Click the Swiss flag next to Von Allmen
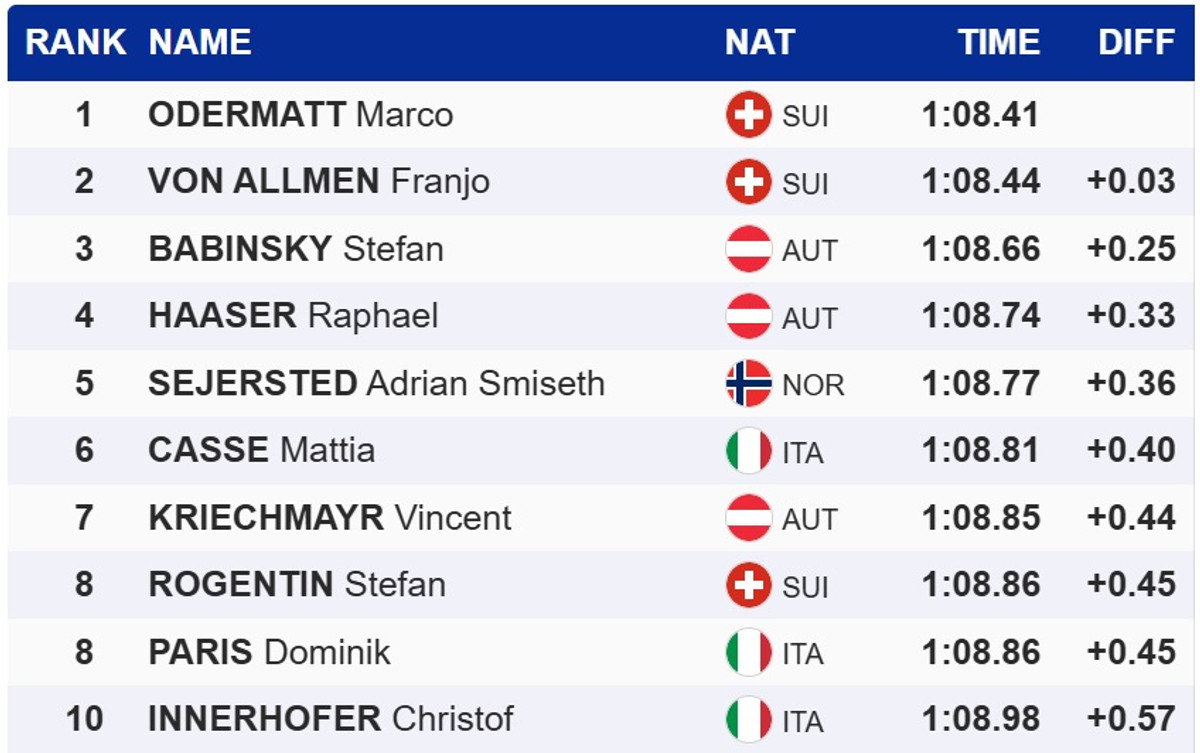 pyautogui.click(x=748, y=182)
